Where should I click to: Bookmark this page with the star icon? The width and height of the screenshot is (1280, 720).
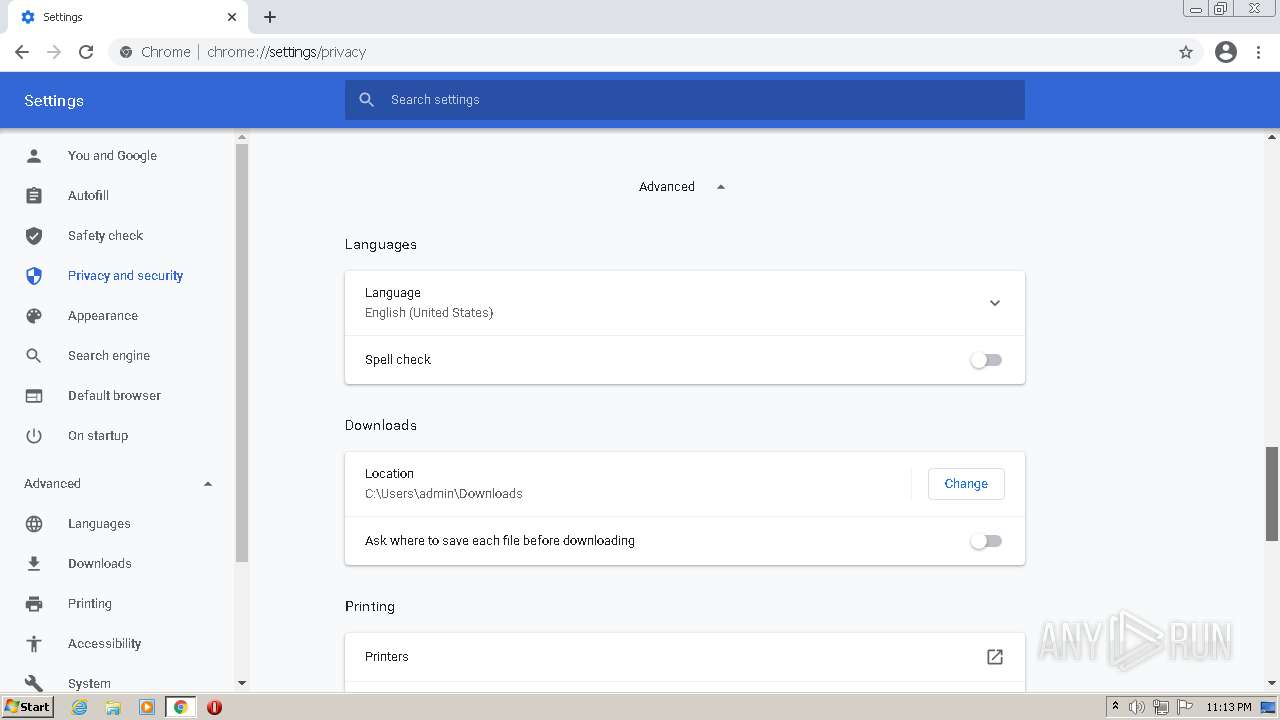pos(1186,52)
